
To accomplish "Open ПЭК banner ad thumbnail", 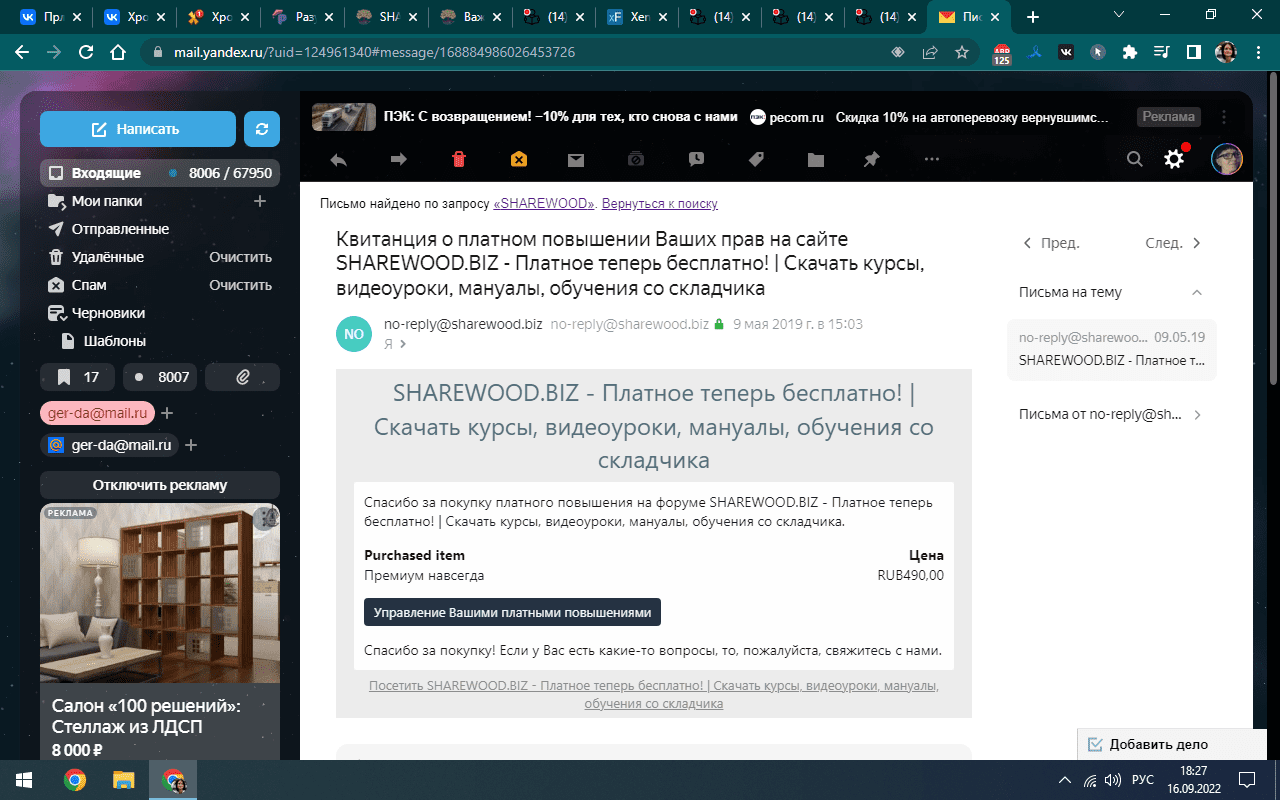I will 344,117.
